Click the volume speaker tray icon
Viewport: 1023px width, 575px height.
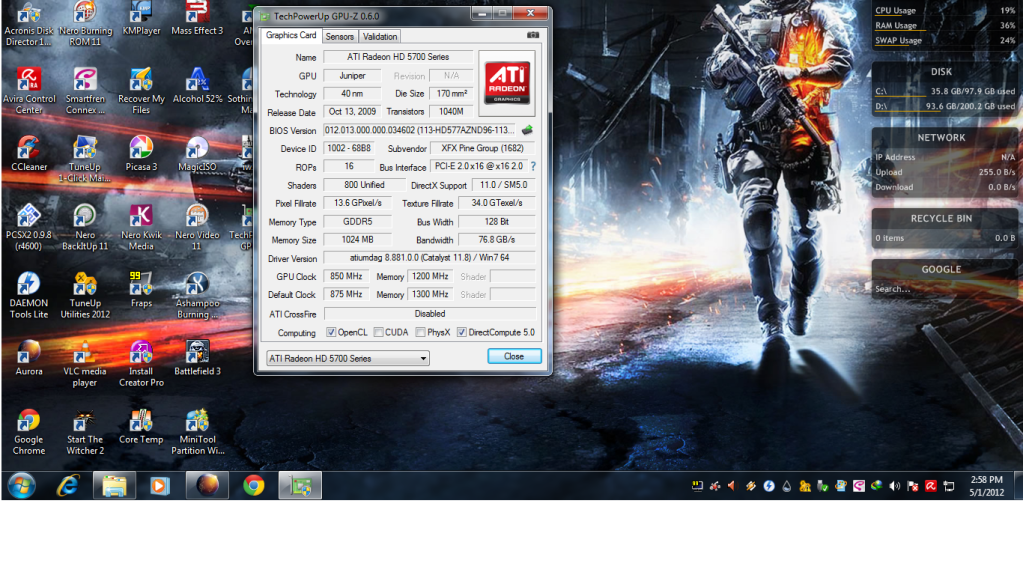894,486
